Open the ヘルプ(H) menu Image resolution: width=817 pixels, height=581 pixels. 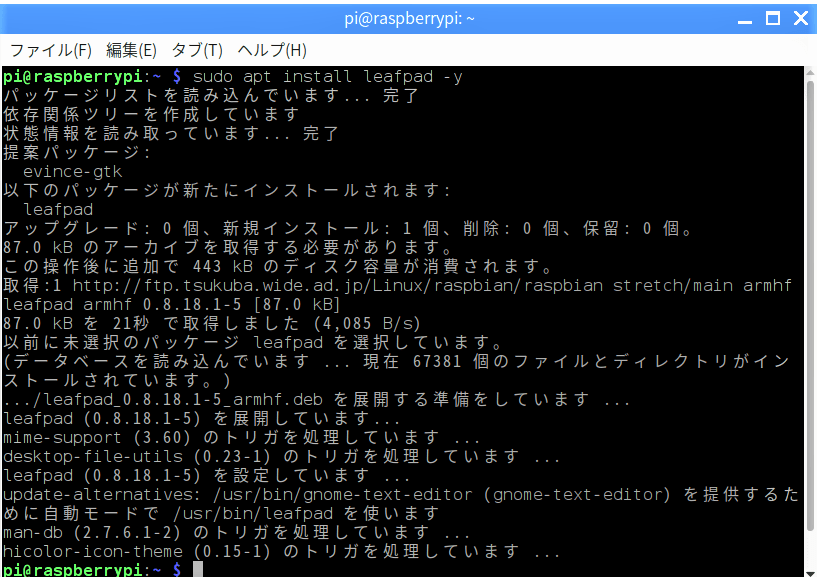tap(271, 51)
